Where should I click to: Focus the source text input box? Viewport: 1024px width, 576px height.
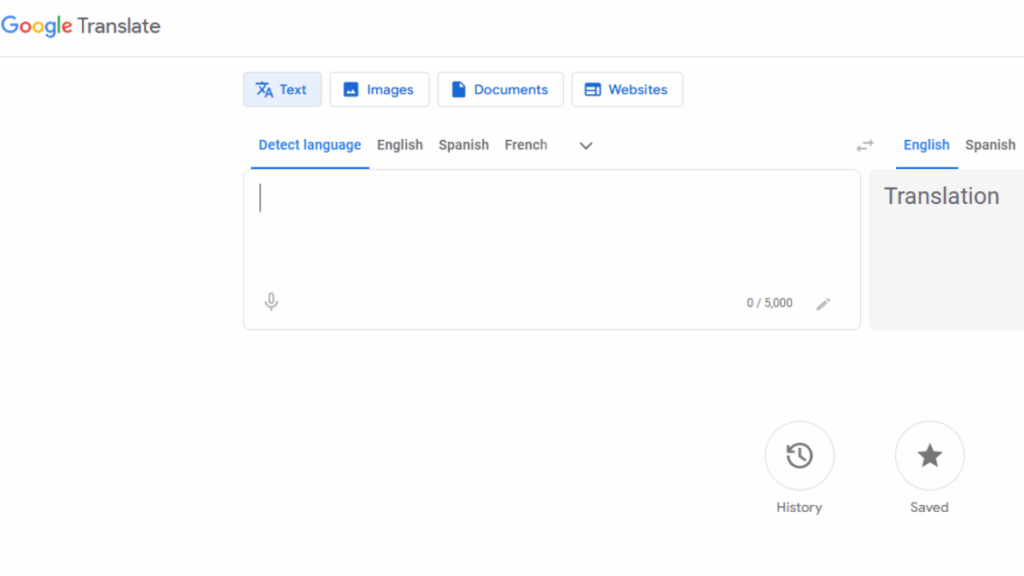[x=550, y=230]
